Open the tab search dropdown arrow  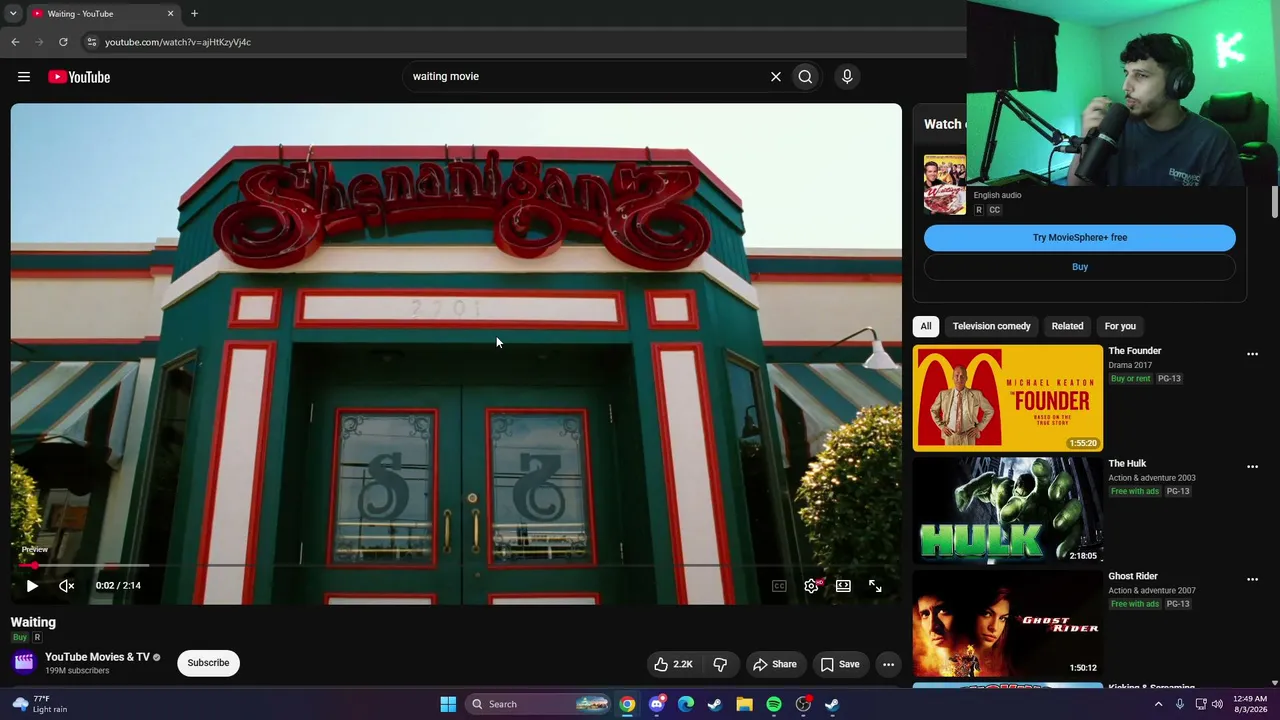pos(13,14)
